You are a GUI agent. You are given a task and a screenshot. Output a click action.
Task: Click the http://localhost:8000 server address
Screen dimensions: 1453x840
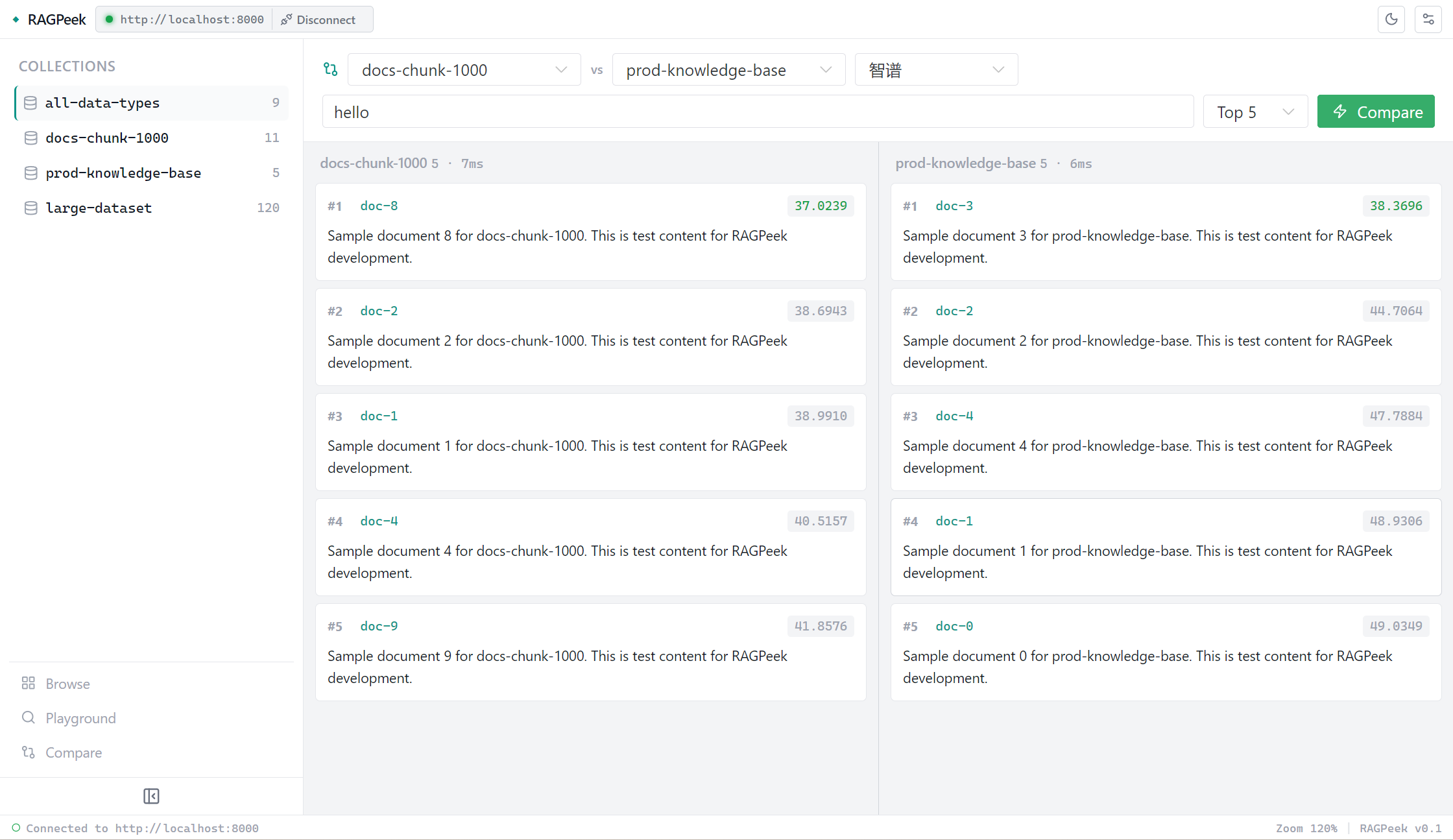192,19
